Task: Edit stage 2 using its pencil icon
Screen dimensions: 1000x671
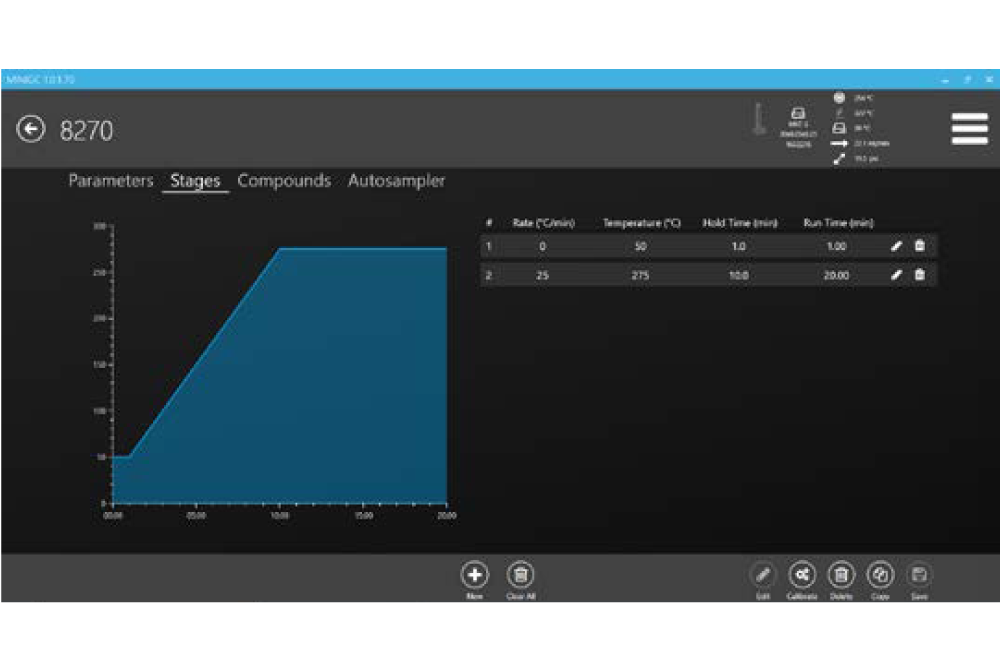Action: point(896,275)
